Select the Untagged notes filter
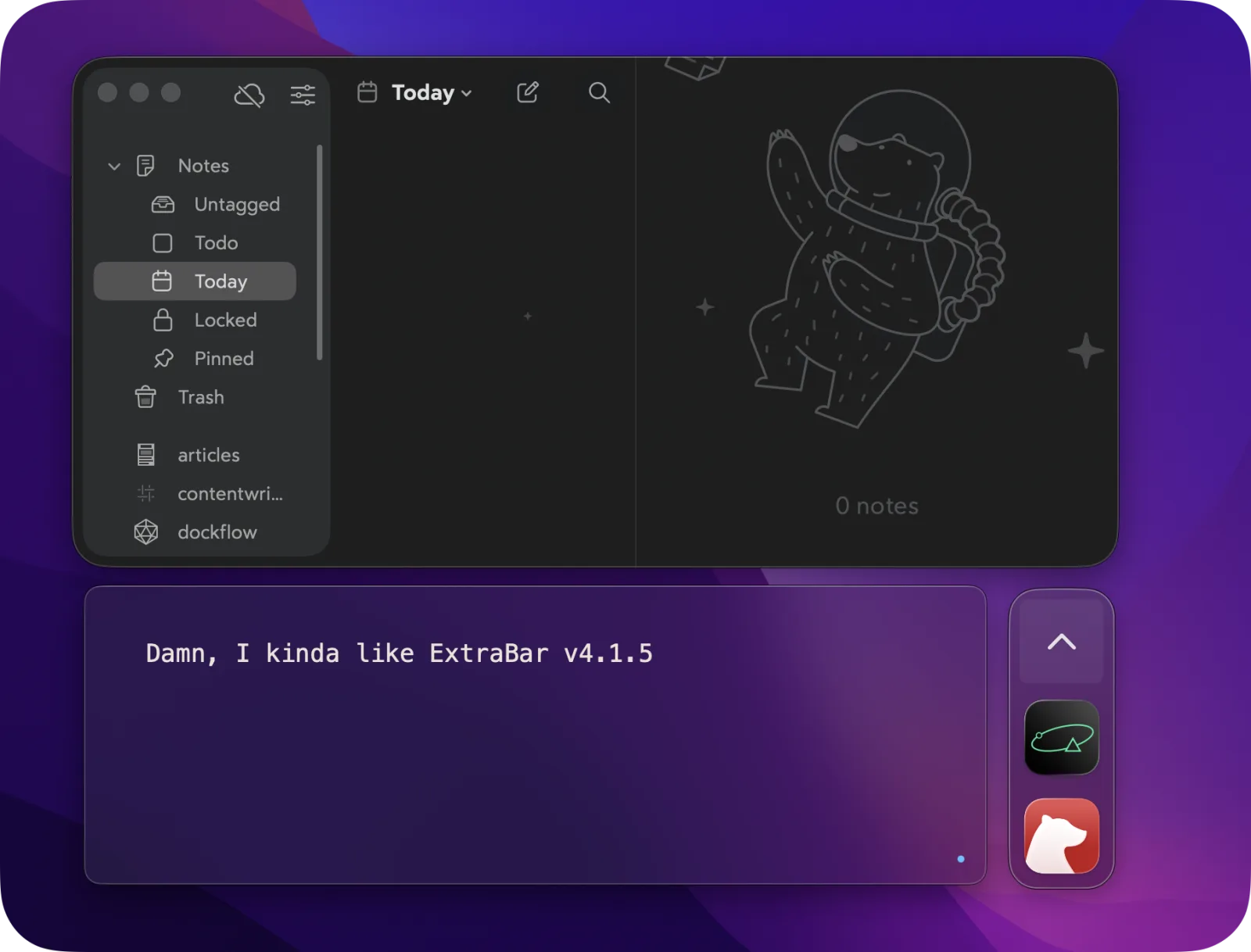This screenshot has height=952, width=1251. pos(195,204)
